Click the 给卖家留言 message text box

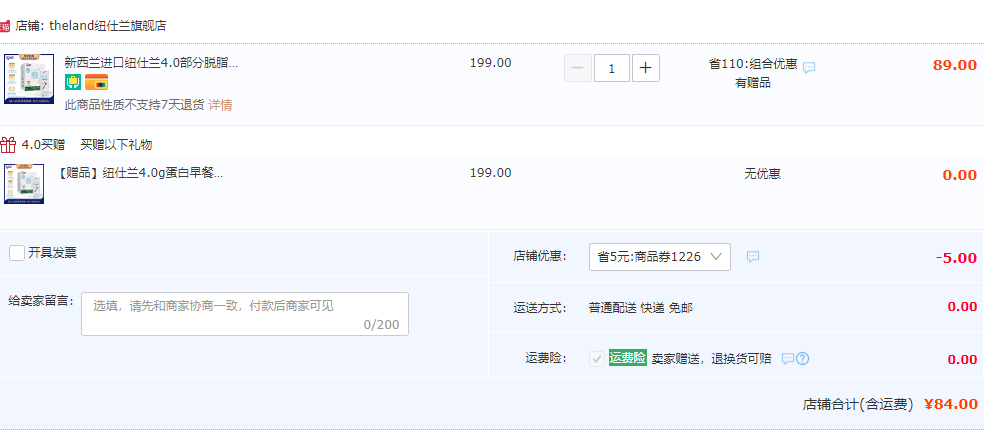245,313
